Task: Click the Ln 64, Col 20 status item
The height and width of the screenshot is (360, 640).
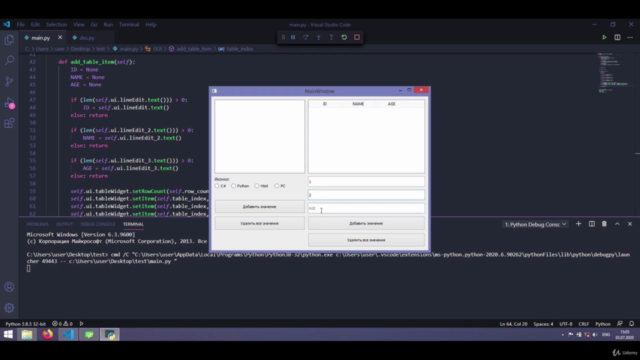Action: (513, 324)
